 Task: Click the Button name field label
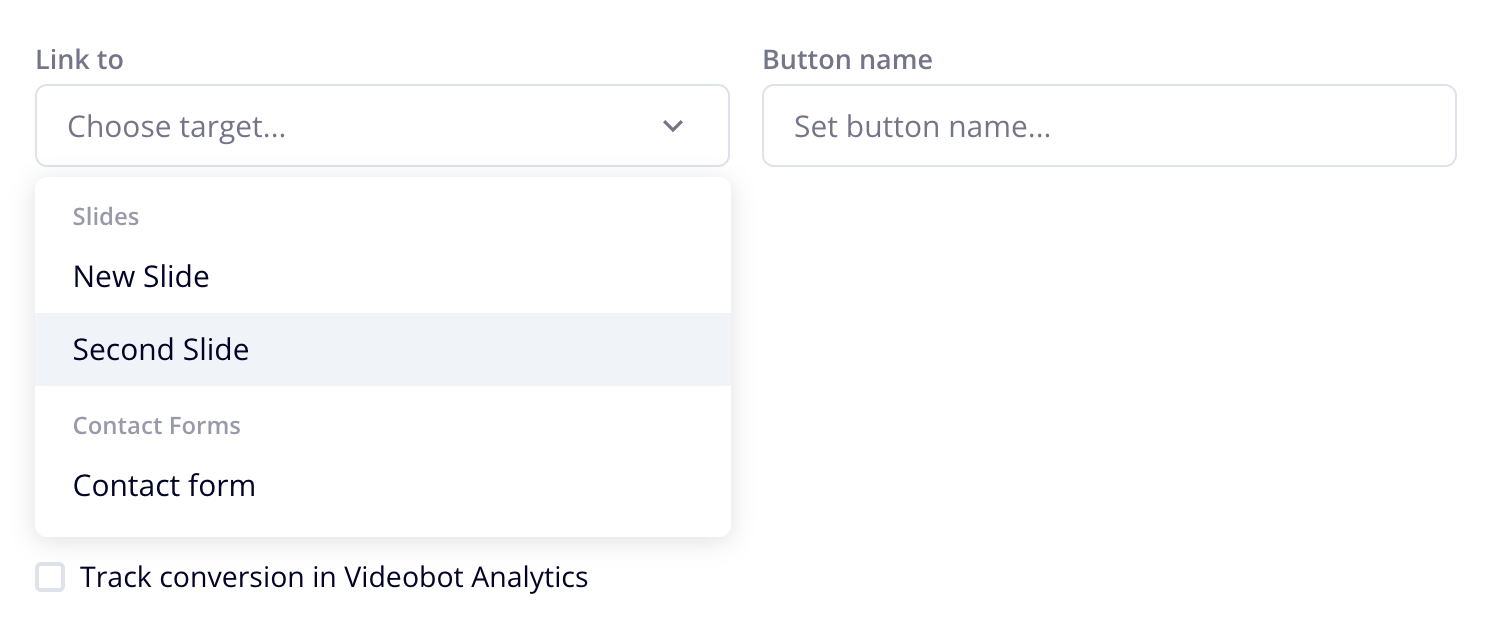847,60
